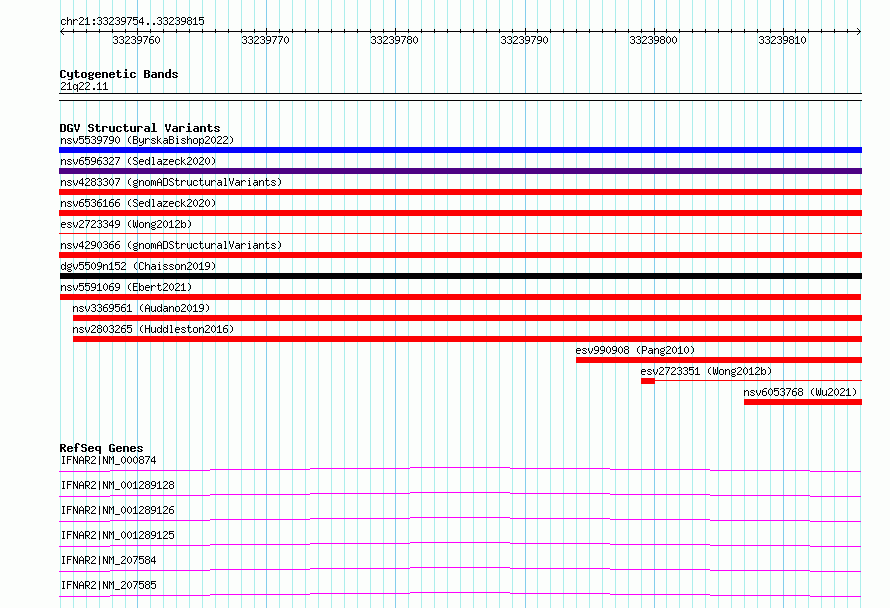Select the 21q22.11 band label
Screen dimensions: 890x608
(84, 86)
